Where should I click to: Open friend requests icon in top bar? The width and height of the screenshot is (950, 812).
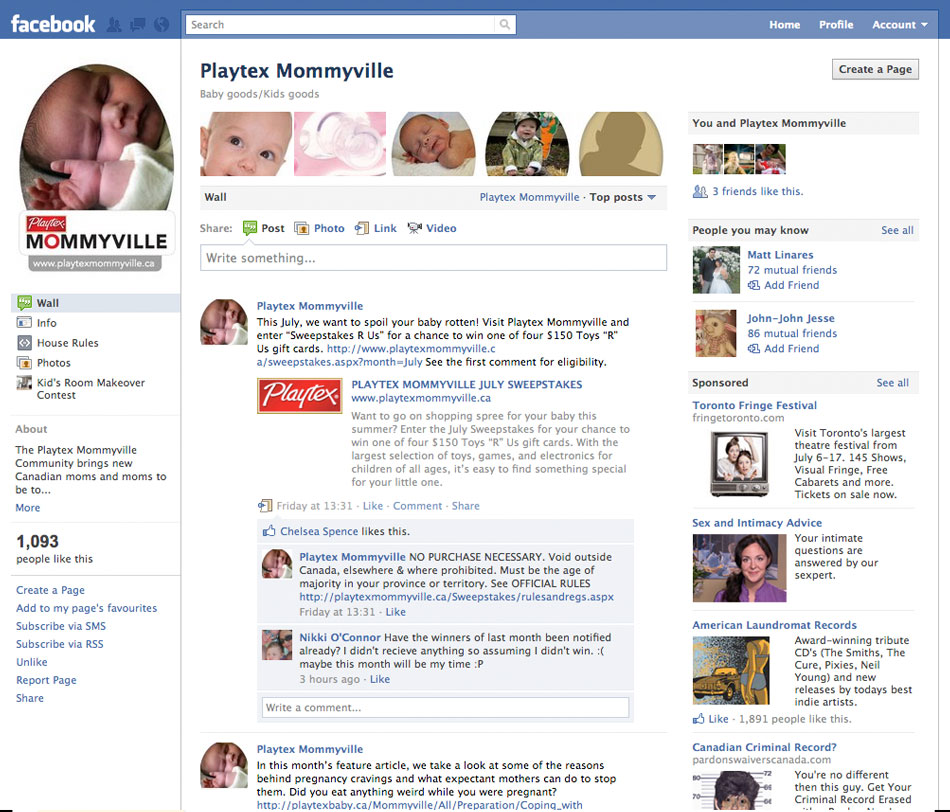coord(114,25)
